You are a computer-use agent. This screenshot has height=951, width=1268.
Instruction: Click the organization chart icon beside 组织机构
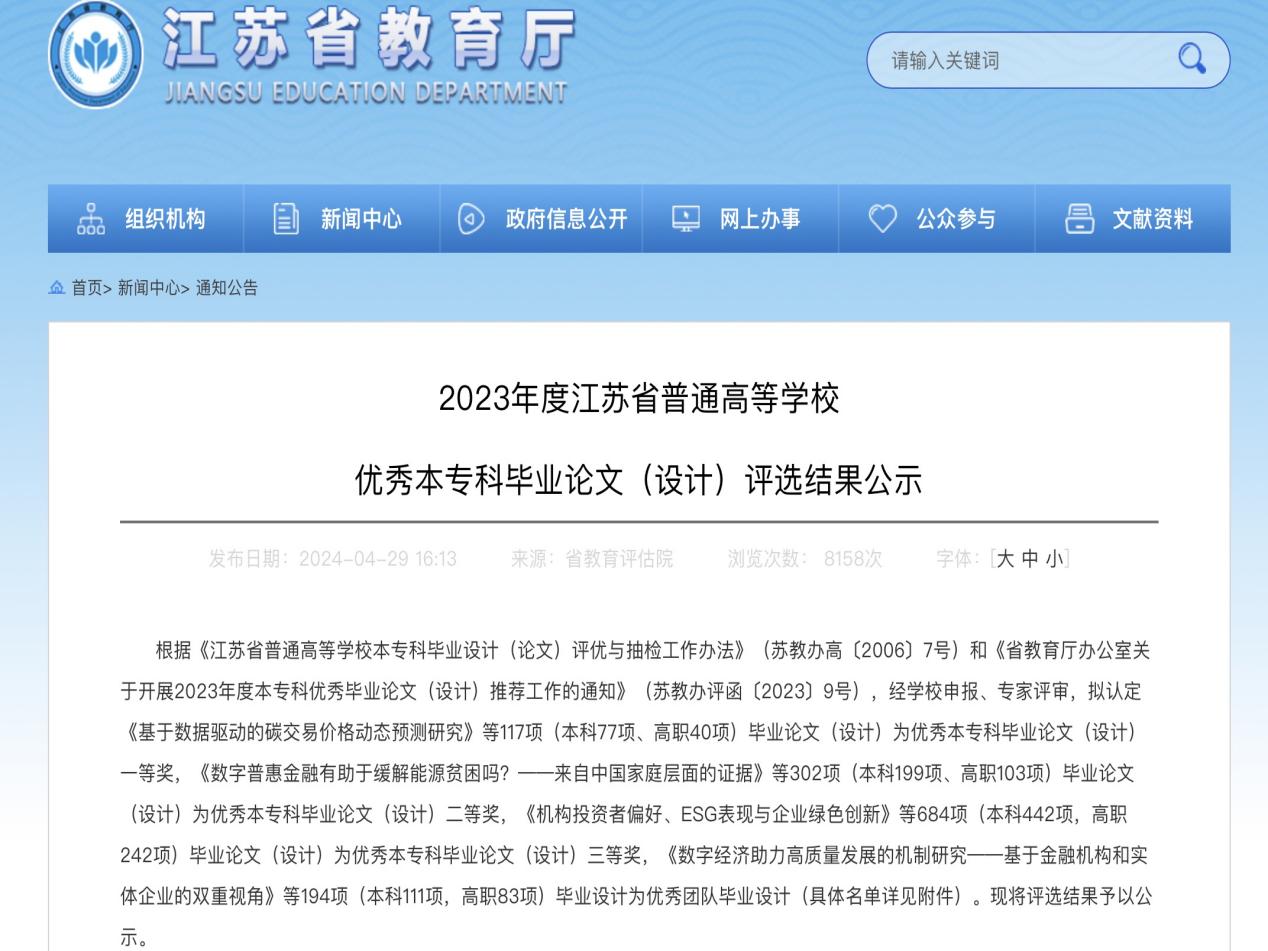pos(91,219)
